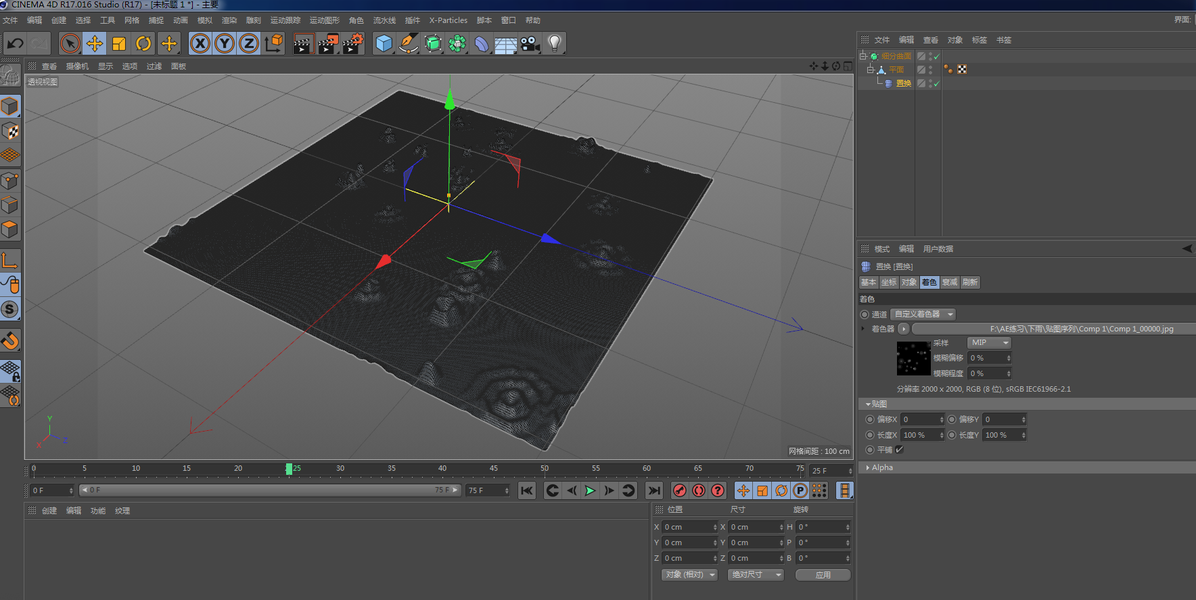Open the Render Settings gear clapboard
The height and width of the screenshot is (600, 1196).
click(352, 43)
